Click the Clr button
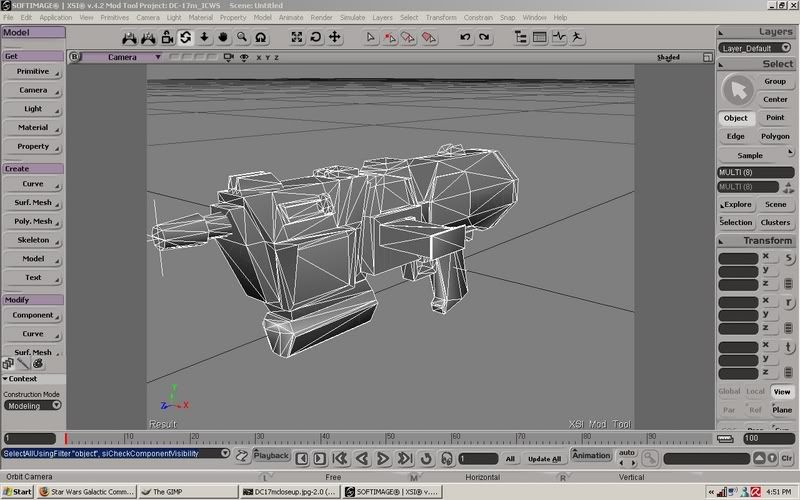 [x=786, y=458]
